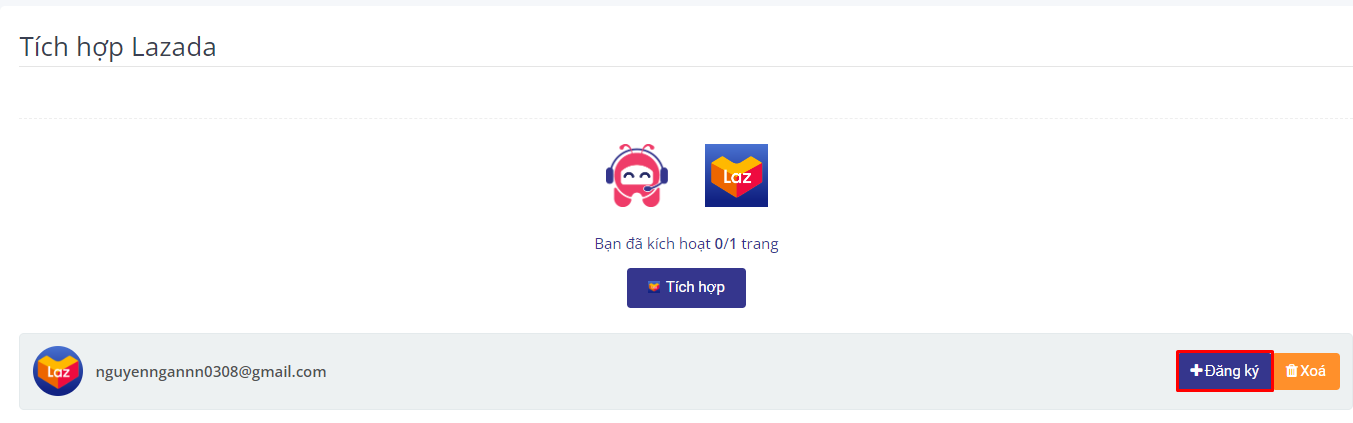Click the 0/1 activated page count
The image size is (1353, 423).
click(726, 244)
